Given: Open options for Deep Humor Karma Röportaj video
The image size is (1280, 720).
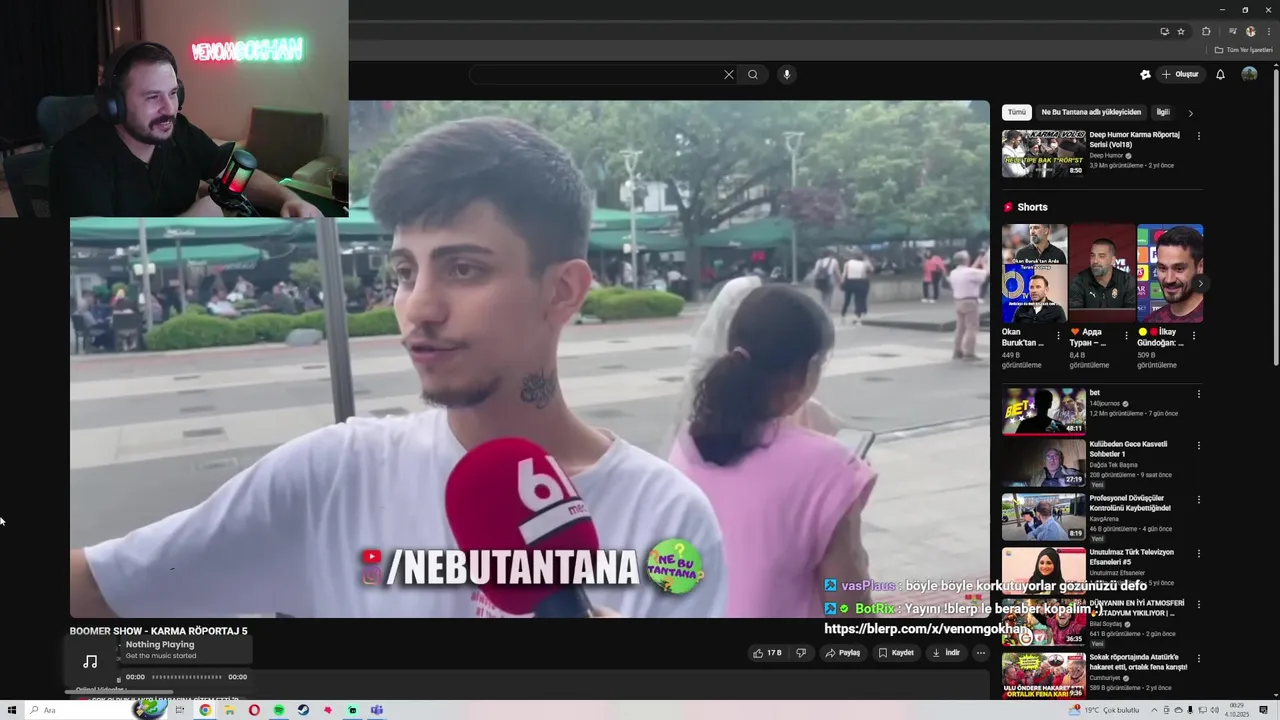Looking at the screenshot, I should pos(1199,136).
